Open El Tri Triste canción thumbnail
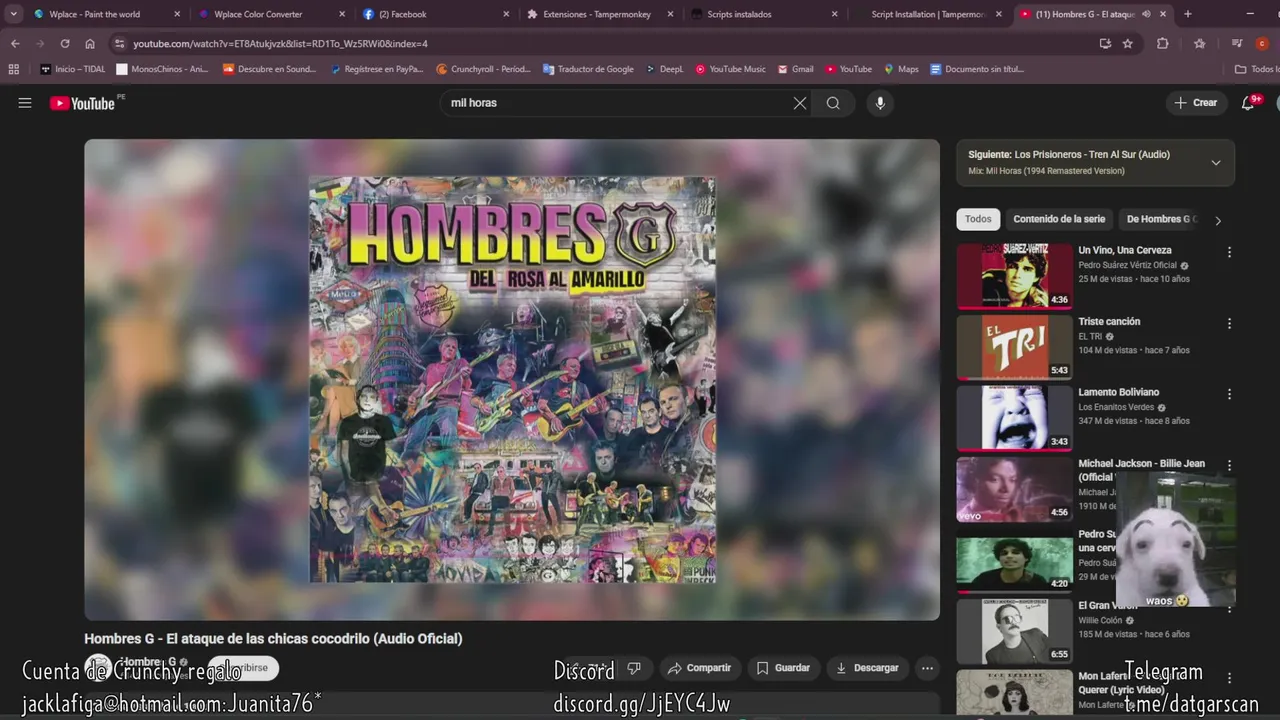 click(1014, 347)
